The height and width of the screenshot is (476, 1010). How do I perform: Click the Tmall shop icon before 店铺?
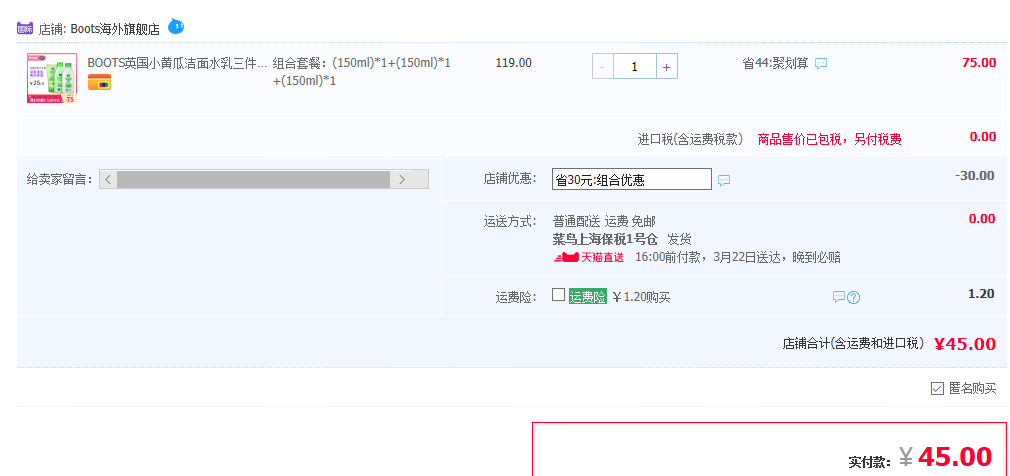(25, 29)
